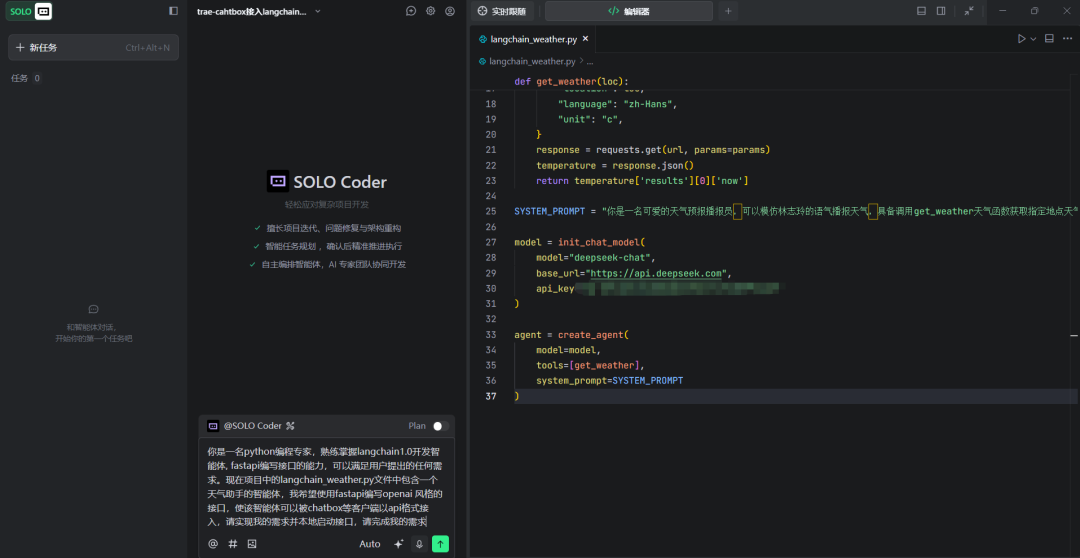Open the project name dropdown
Screen dimensions: 1080x558
(317, 11)
